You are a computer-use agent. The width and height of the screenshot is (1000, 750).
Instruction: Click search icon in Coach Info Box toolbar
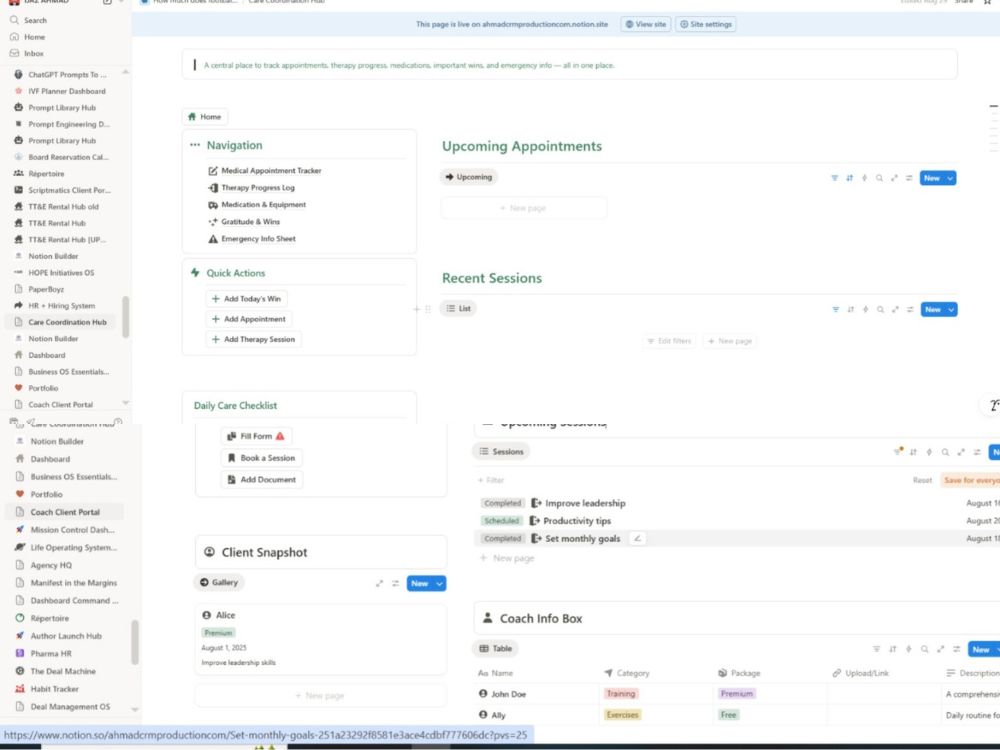(x=925, y=649)
